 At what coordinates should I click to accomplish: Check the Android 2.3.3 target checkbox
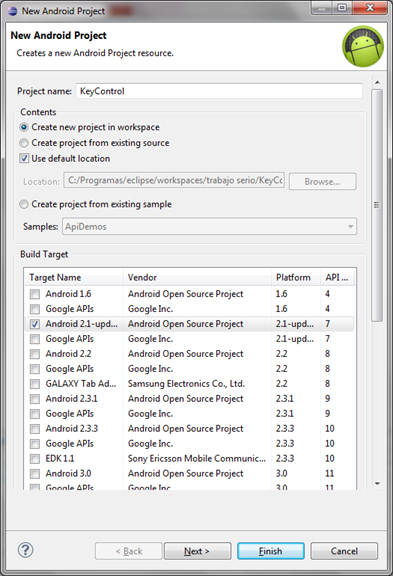coord(35,429)
